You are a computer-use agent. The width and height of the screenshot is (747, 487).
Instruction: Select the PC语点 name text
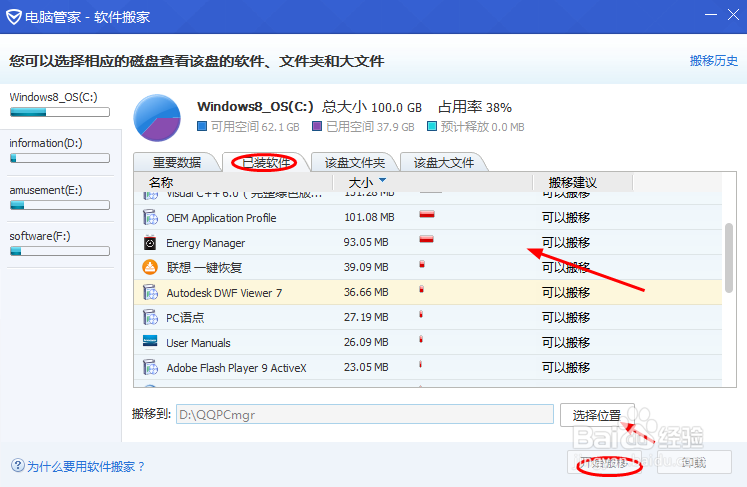coord(185,318)
